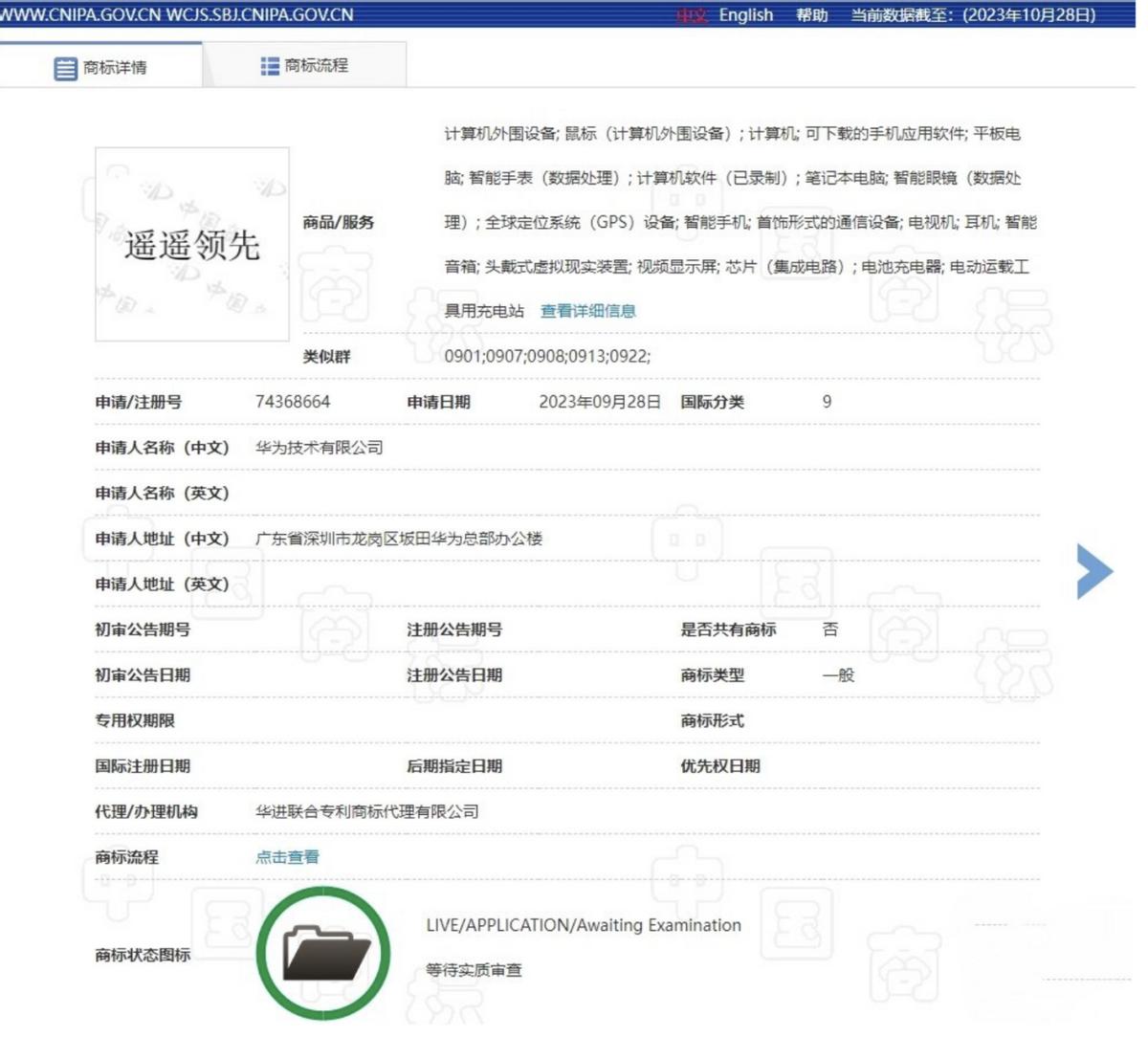Click similar group codes 0901;0907;0908;0913;0922;
1148x1037 pixels.
[547, 356]
